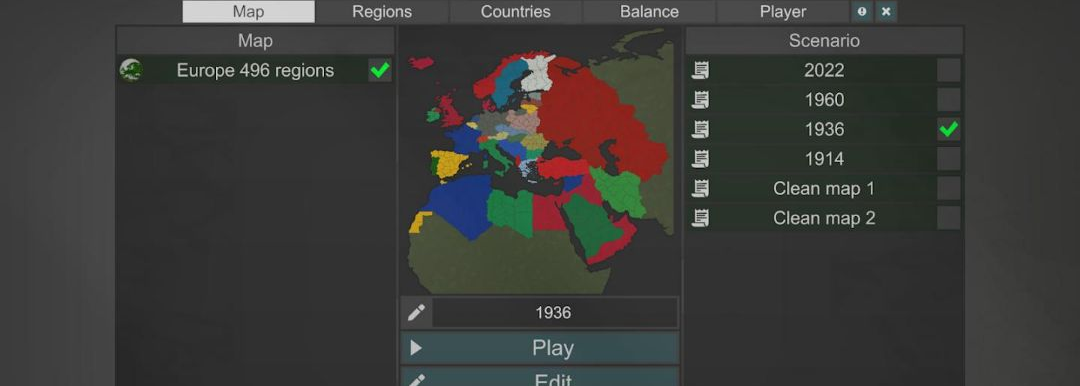Select the Europe 496 regions map row

(x=255, y=70)
